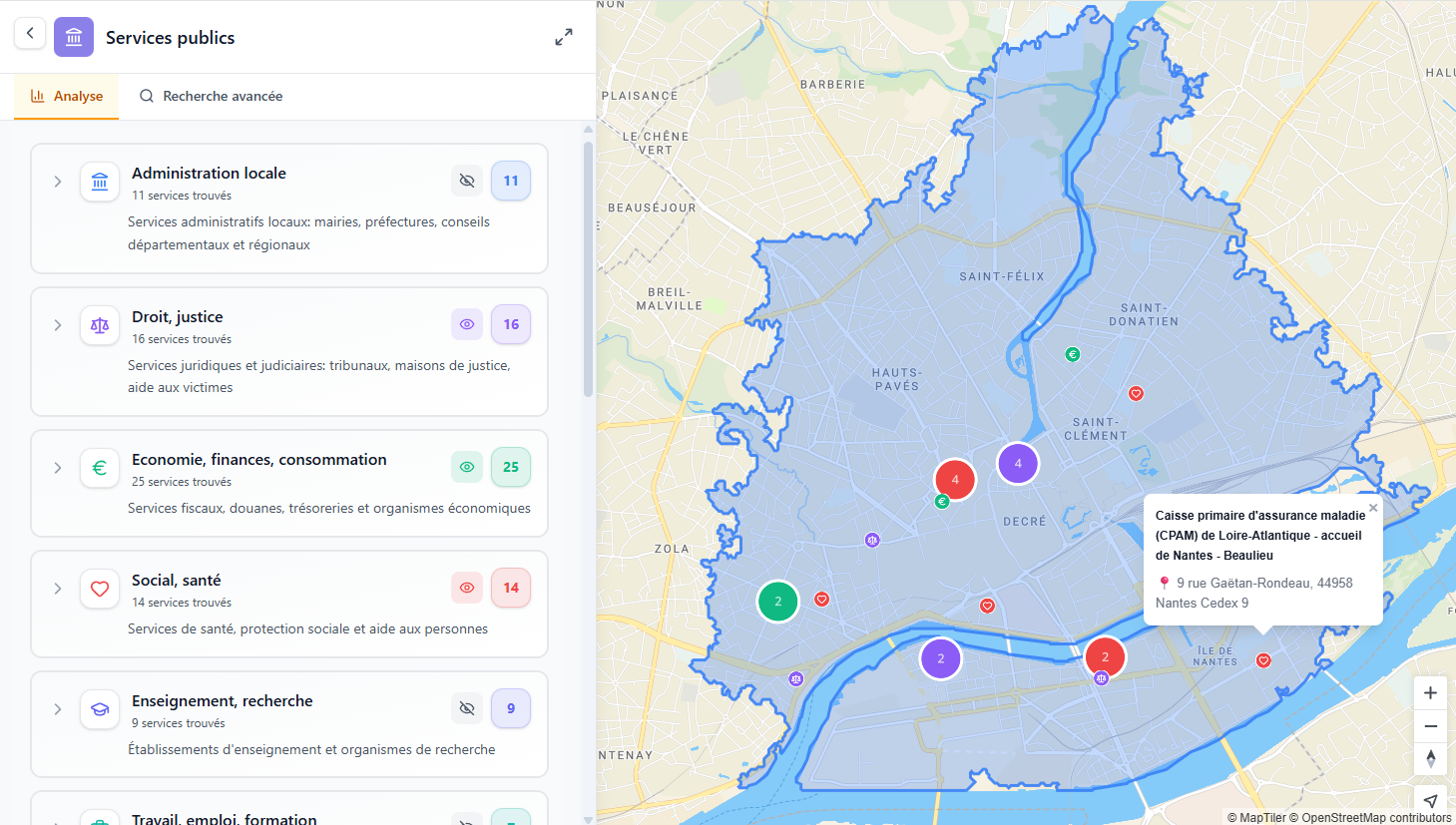
Task: Click the geolocation arrow icon on the map
Action: tap(1430, 800)
